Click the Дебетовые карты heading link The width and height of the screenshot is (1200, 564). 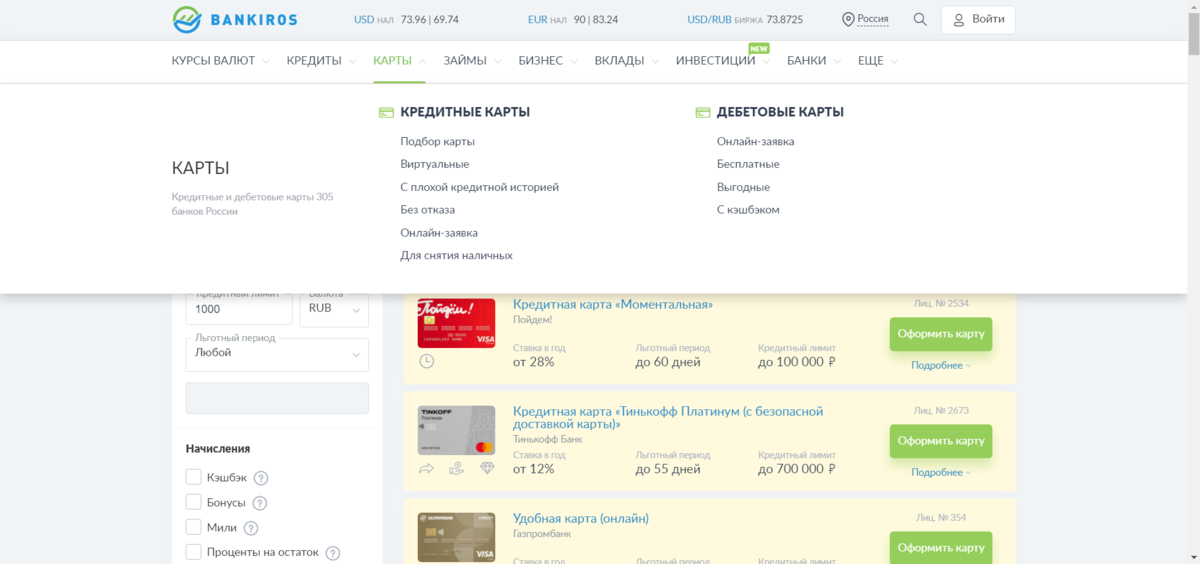780,112
